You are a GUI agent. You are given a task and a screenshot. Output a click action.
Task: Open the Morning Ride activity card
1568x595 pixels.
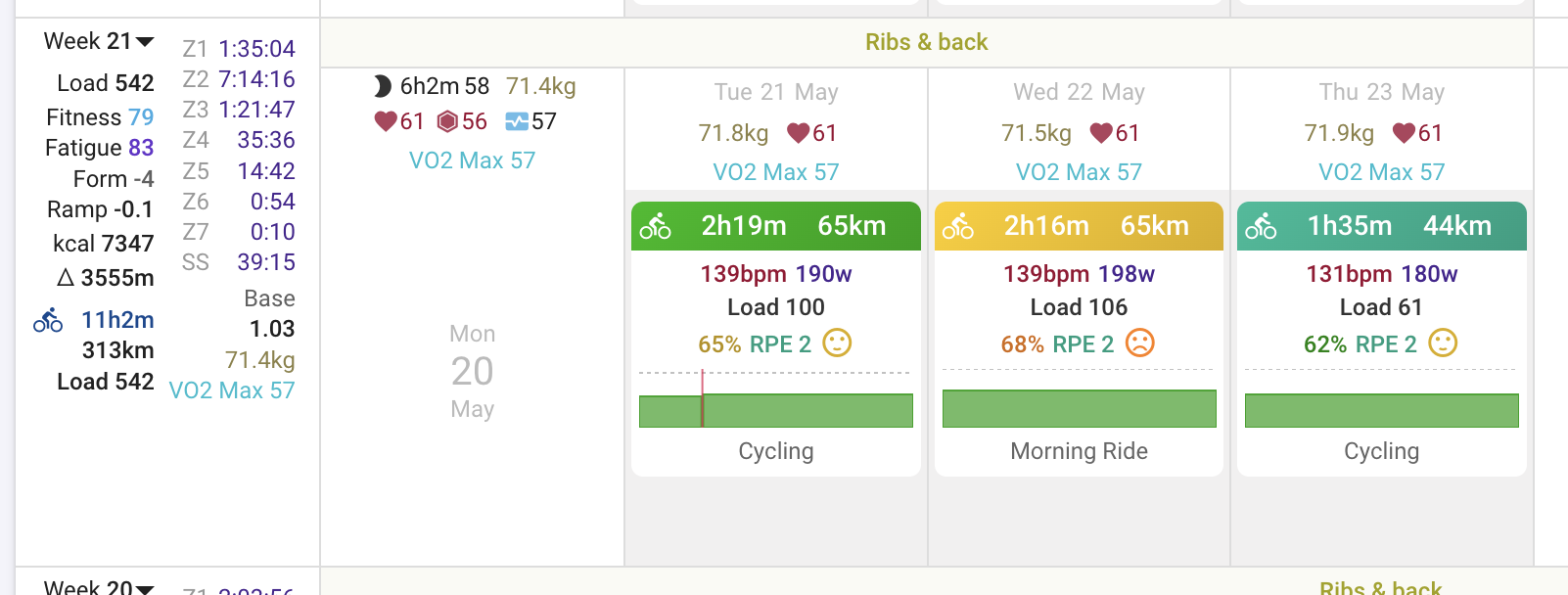point(1079,339)
